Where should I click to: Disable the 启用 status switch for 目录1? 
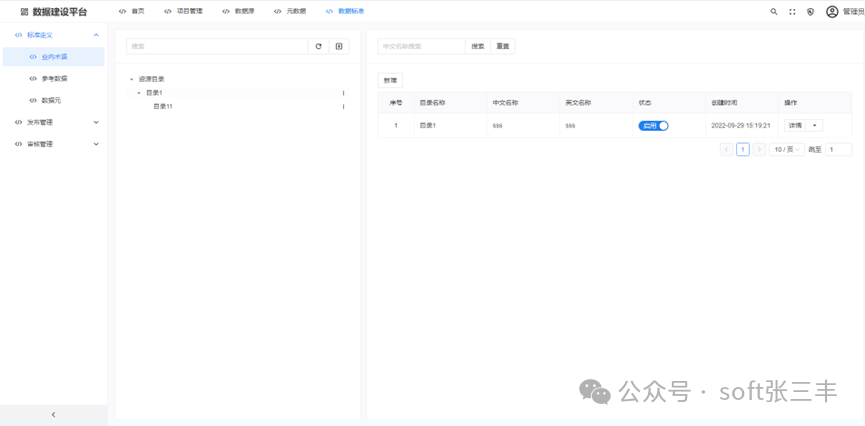tap(653, 126)
